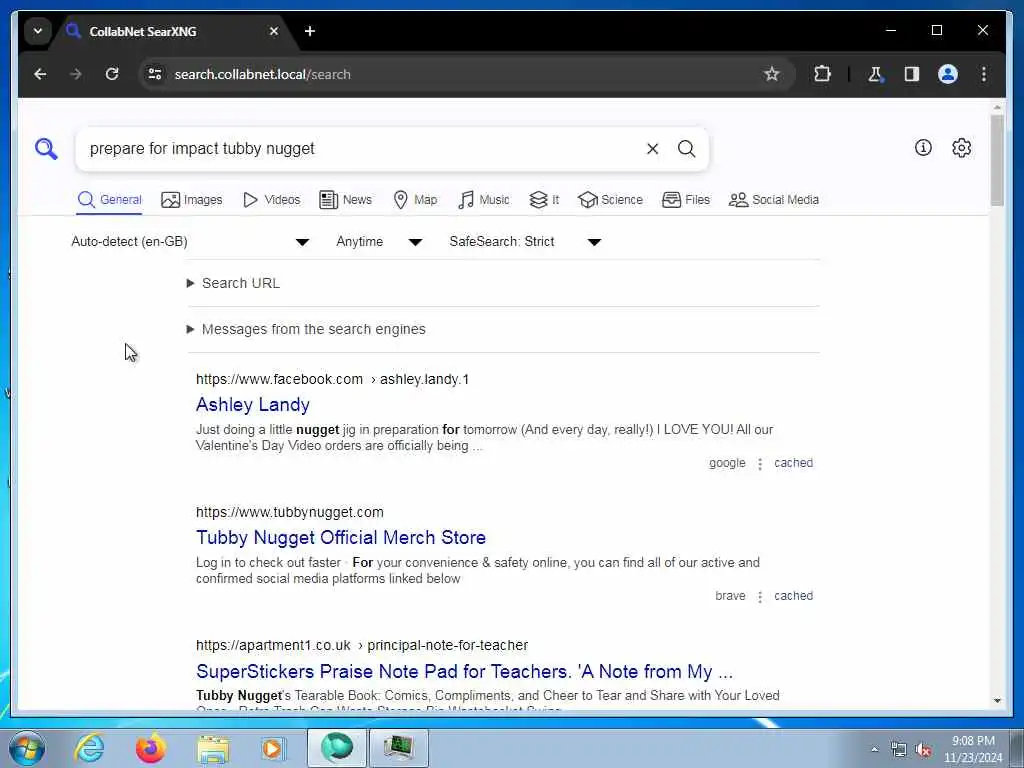The height and width of the screenshot is (768, 1024).
Task: Launch Internet Explorer from the taskbar
Action: point(89,748)
